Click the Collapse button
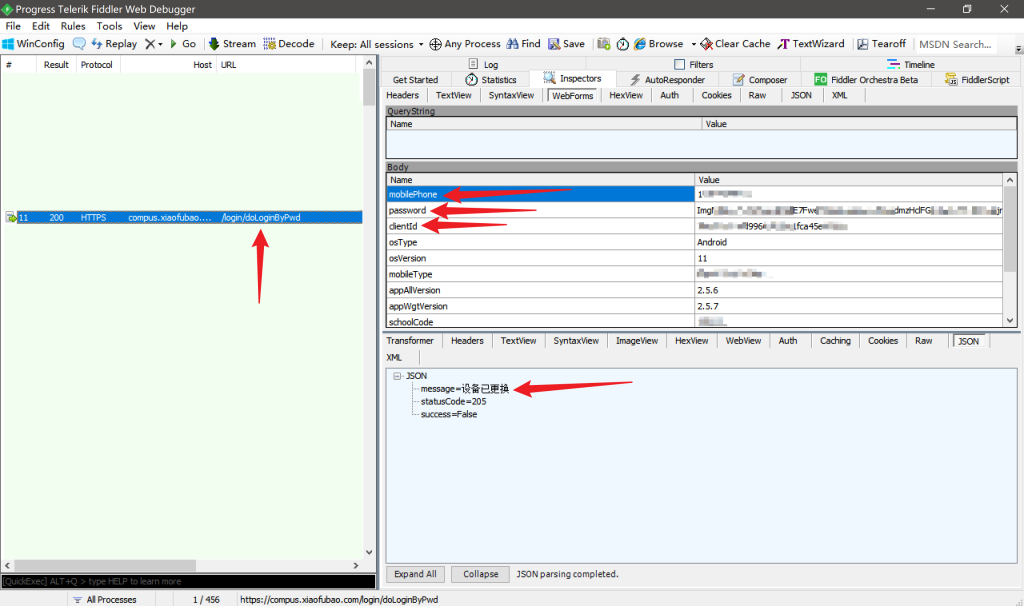1024x606 pixels. click(x=481, y=574)
